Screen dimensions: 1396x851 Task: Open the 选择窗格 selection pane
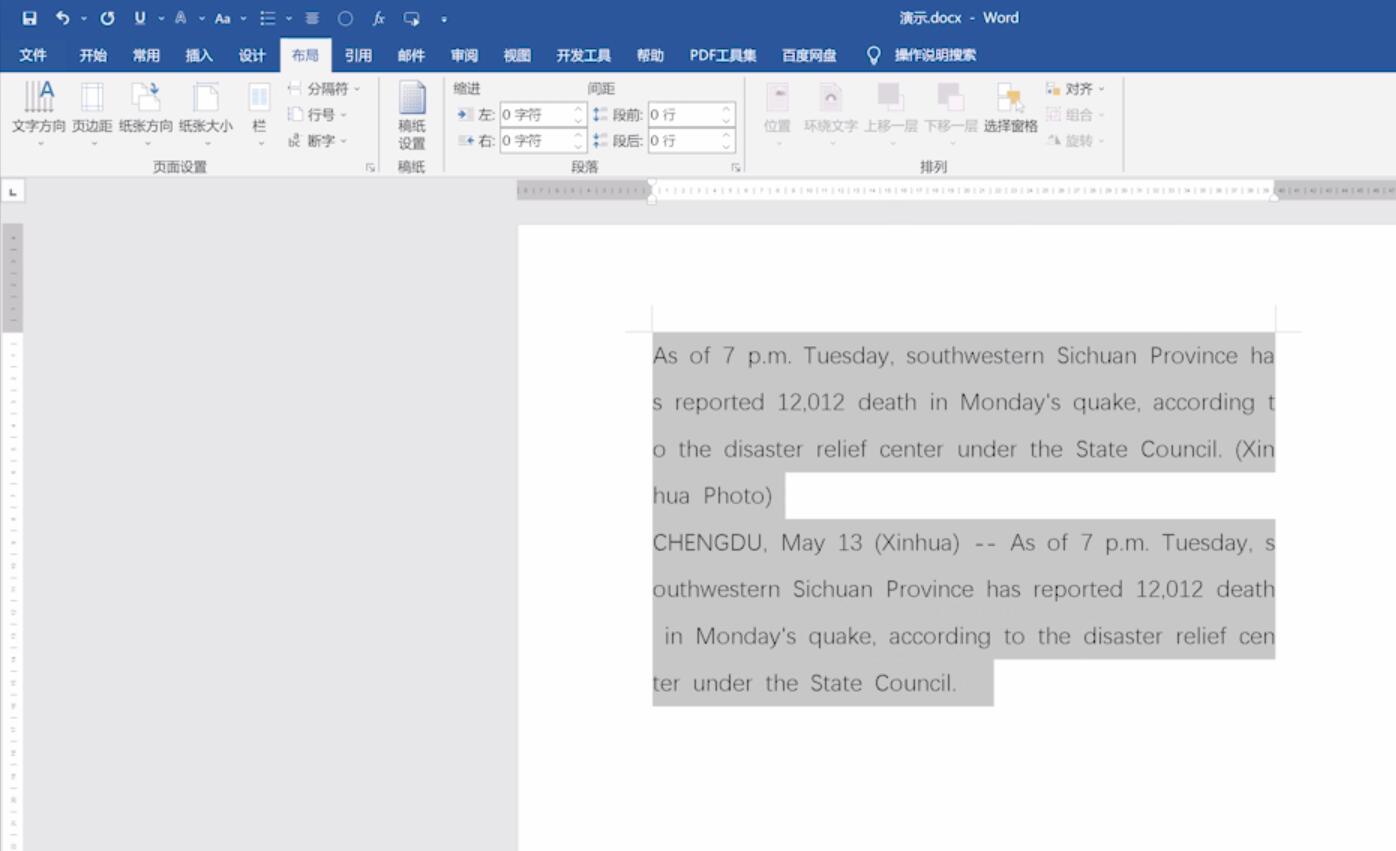click(1010, 110)
